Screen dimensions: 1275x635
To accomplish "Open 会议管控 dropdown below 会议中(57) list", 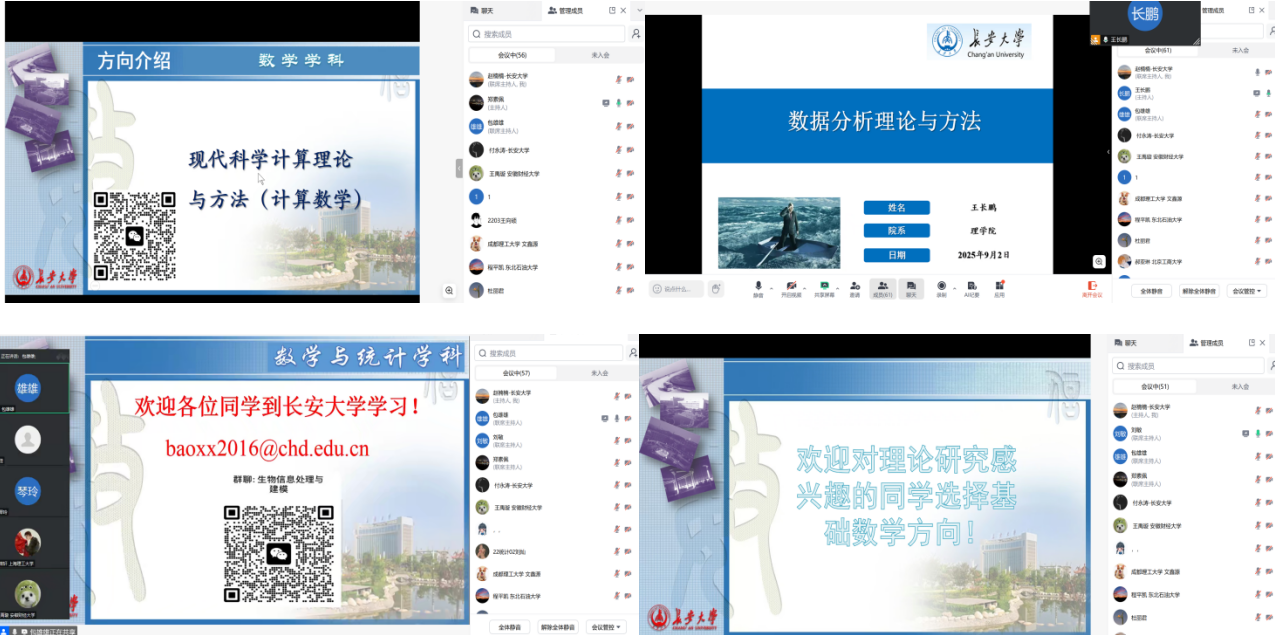I will 606,627.
